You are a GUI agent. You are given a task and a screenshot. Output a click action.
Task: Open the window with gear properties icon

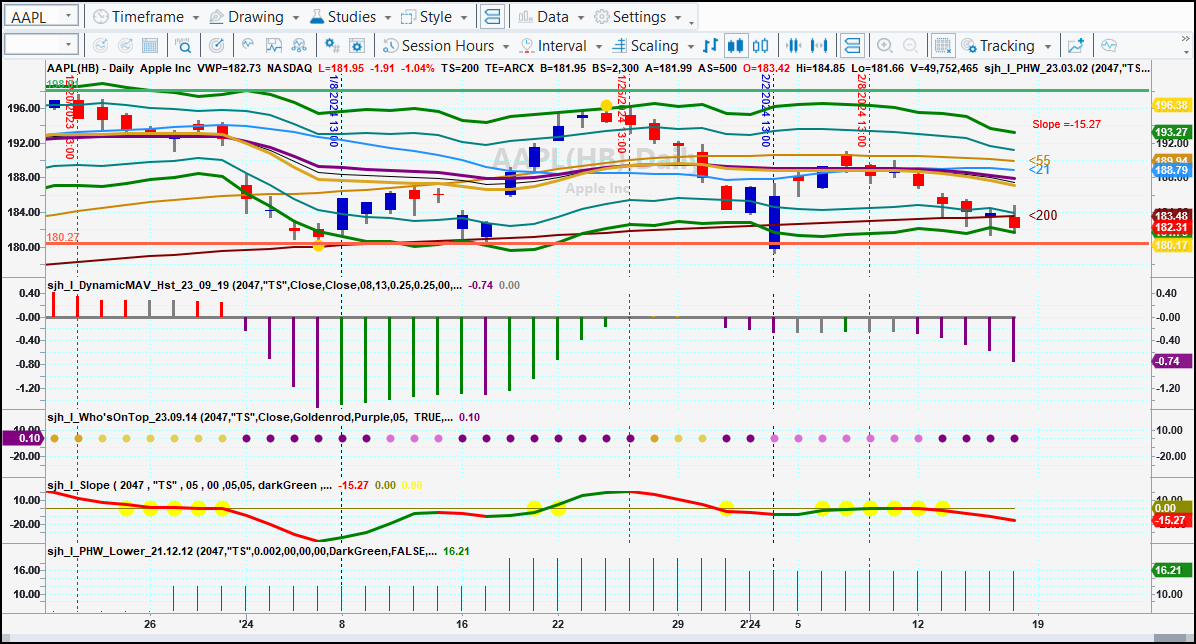click(x=356, y=46)
